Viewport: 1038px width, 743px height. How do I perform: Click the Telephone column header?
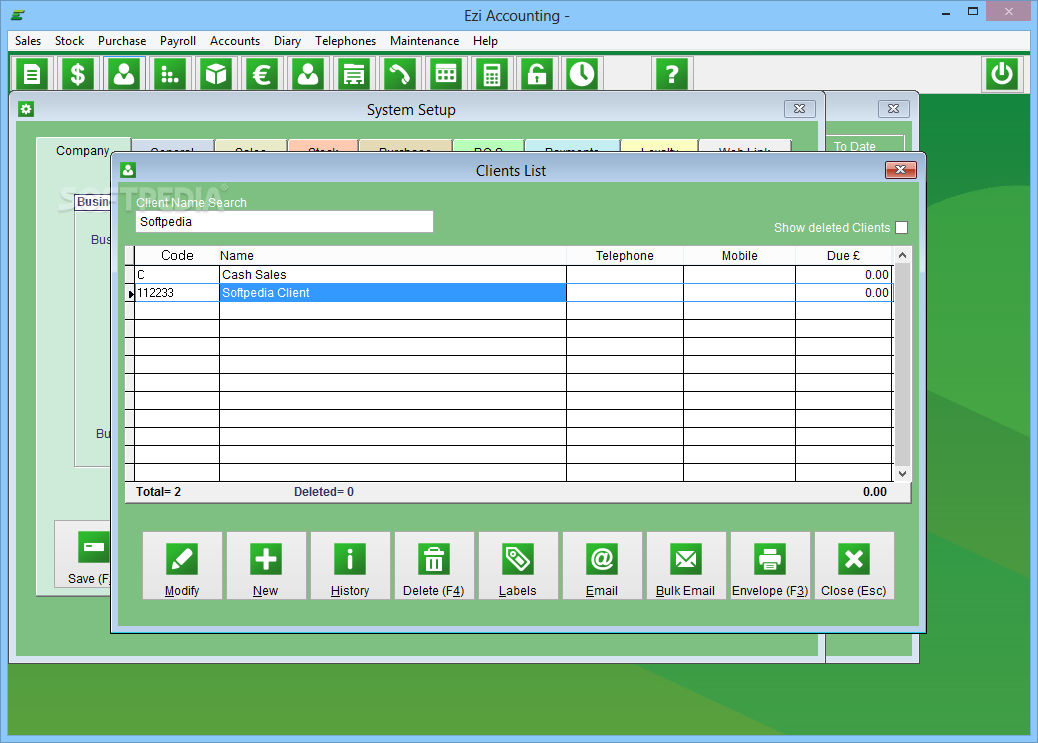(x=624, y=256)
